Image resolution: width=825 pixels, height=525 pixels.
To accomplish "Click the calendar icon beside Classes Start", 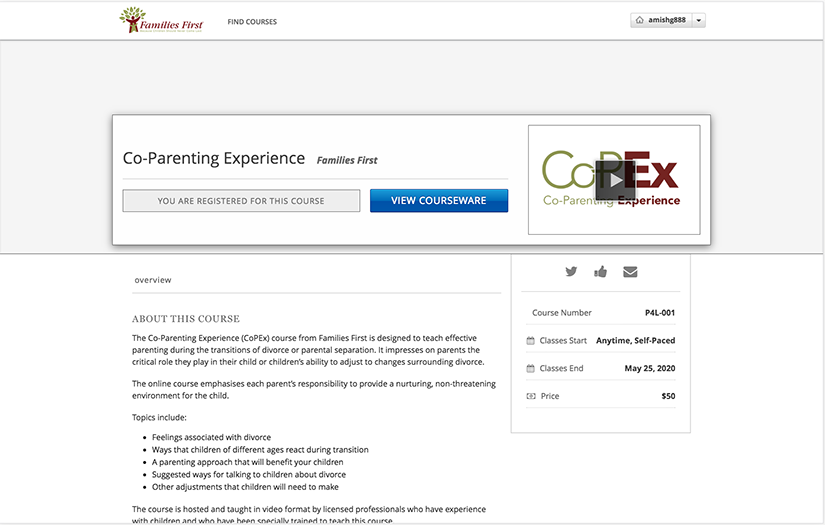I will pos(530,341).
